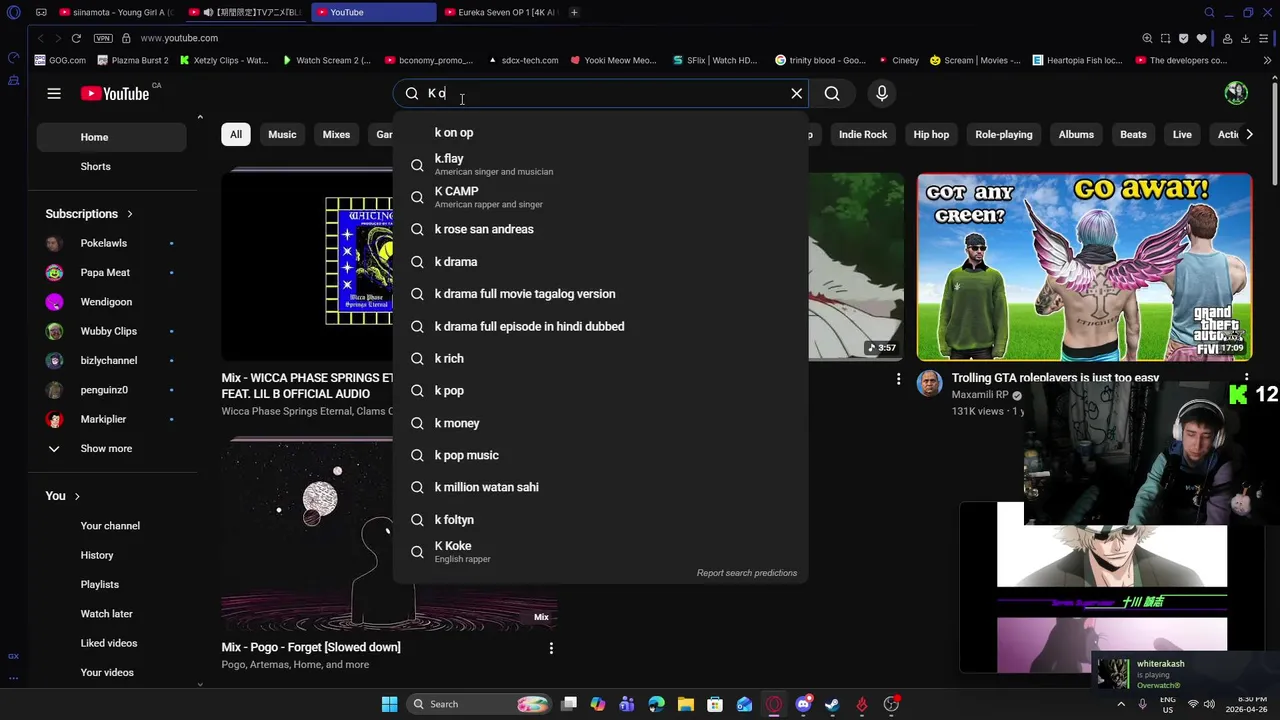This screenshot has width=1280, height=720.
Task: Select the 'All' filter chip
Action: (236, 134)
